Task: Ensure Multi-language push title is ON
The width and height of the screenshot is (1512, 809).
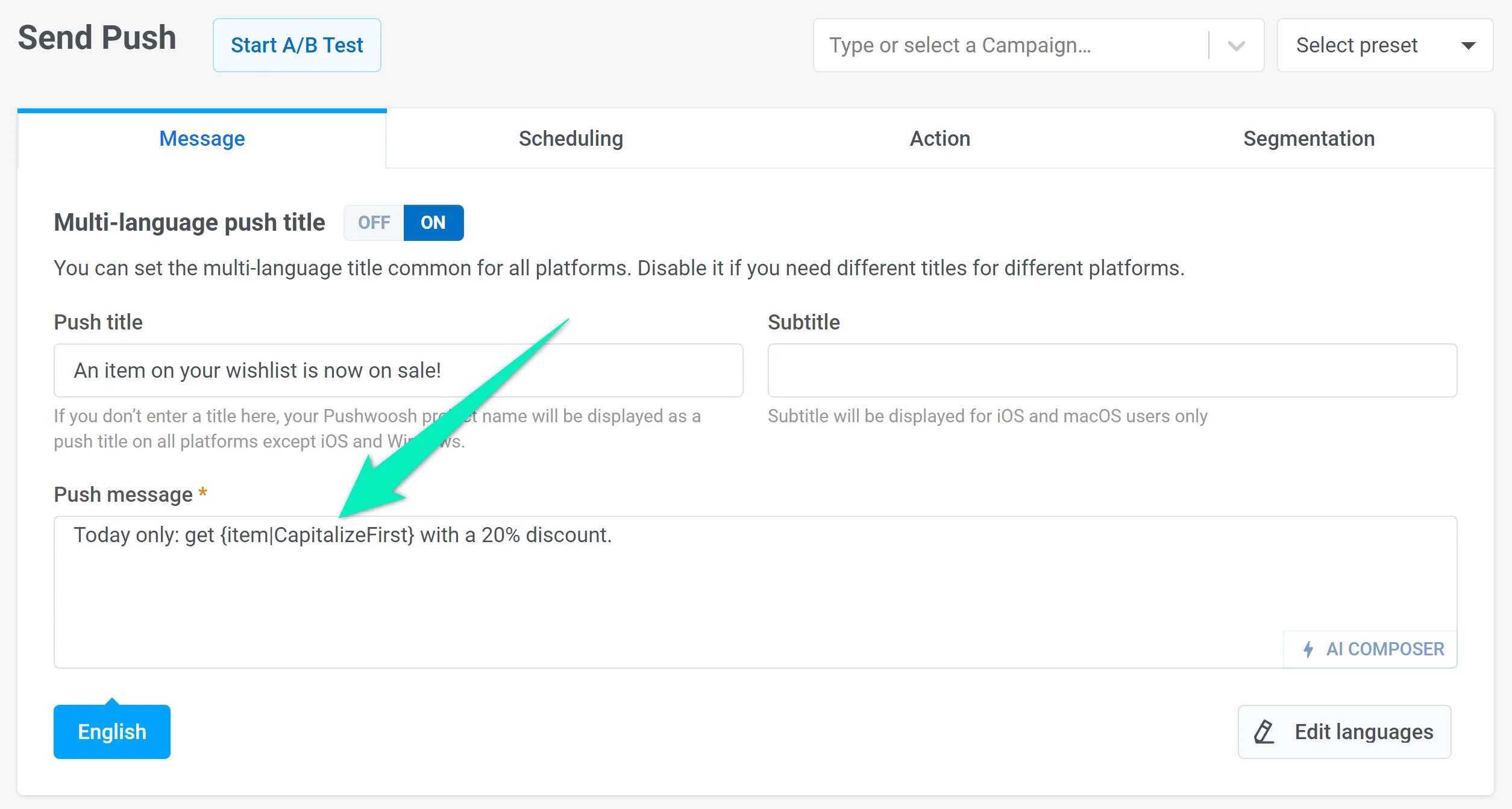Action: (433, 222)
